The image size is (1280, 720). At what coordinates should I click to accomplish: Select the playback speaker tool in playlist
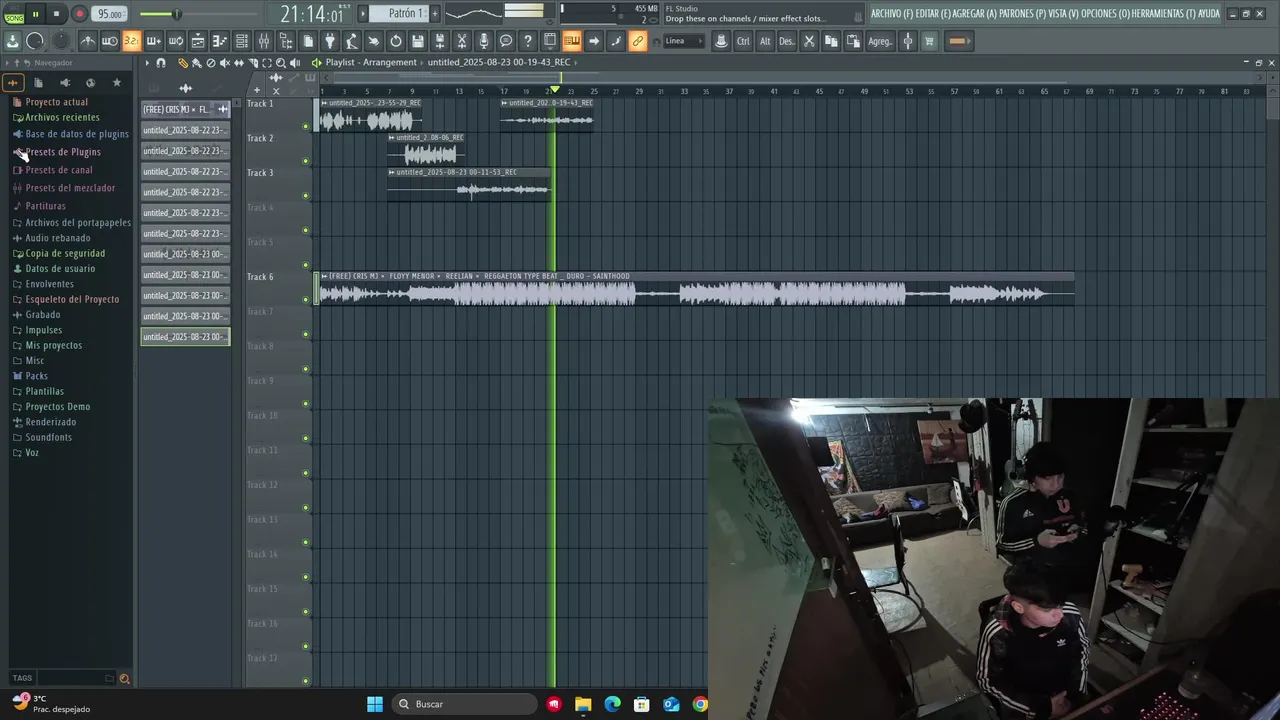click(x=295, y=62)
